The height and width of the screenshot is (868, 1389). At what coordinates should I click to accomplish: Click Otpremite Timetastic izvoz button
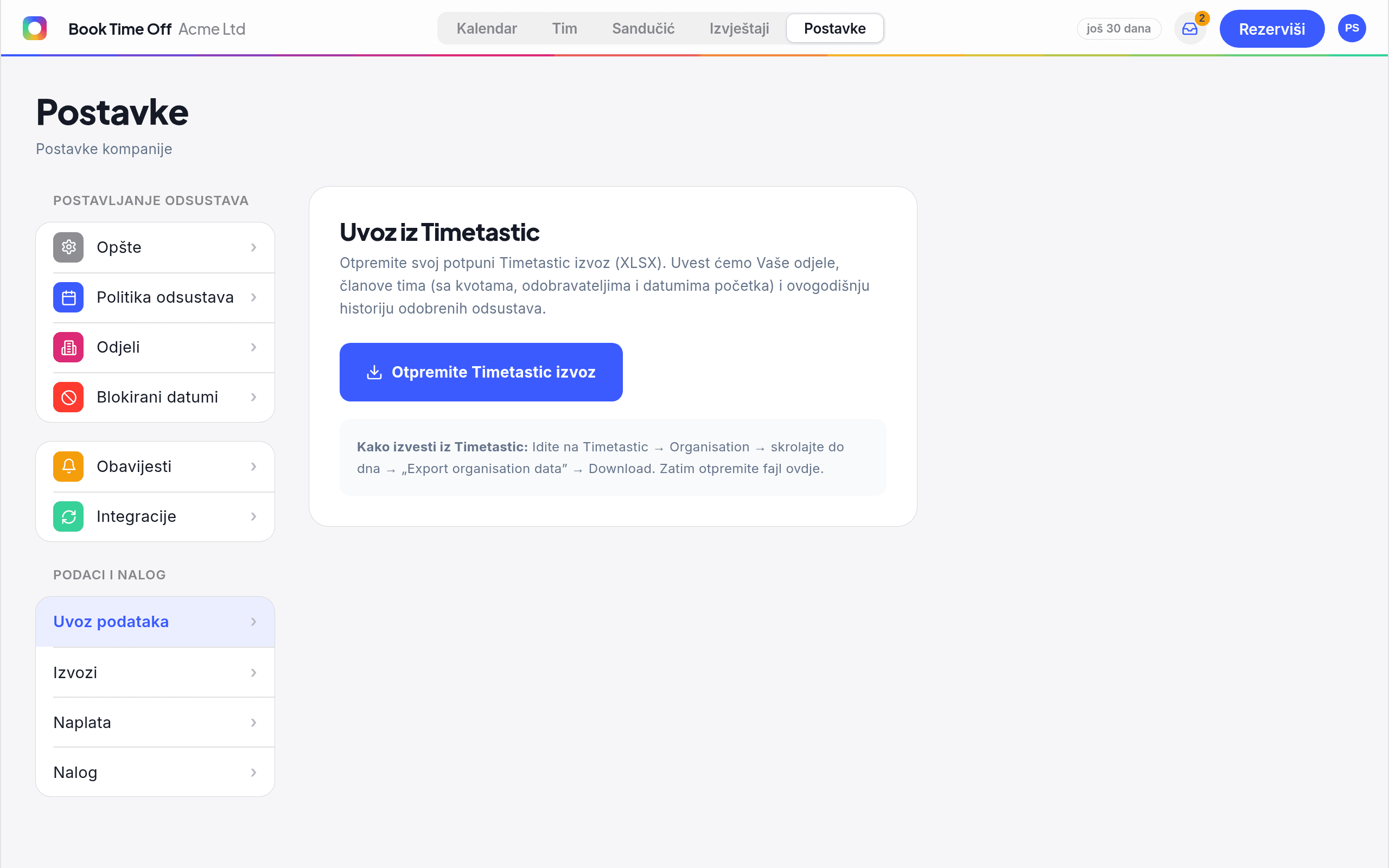481,372
